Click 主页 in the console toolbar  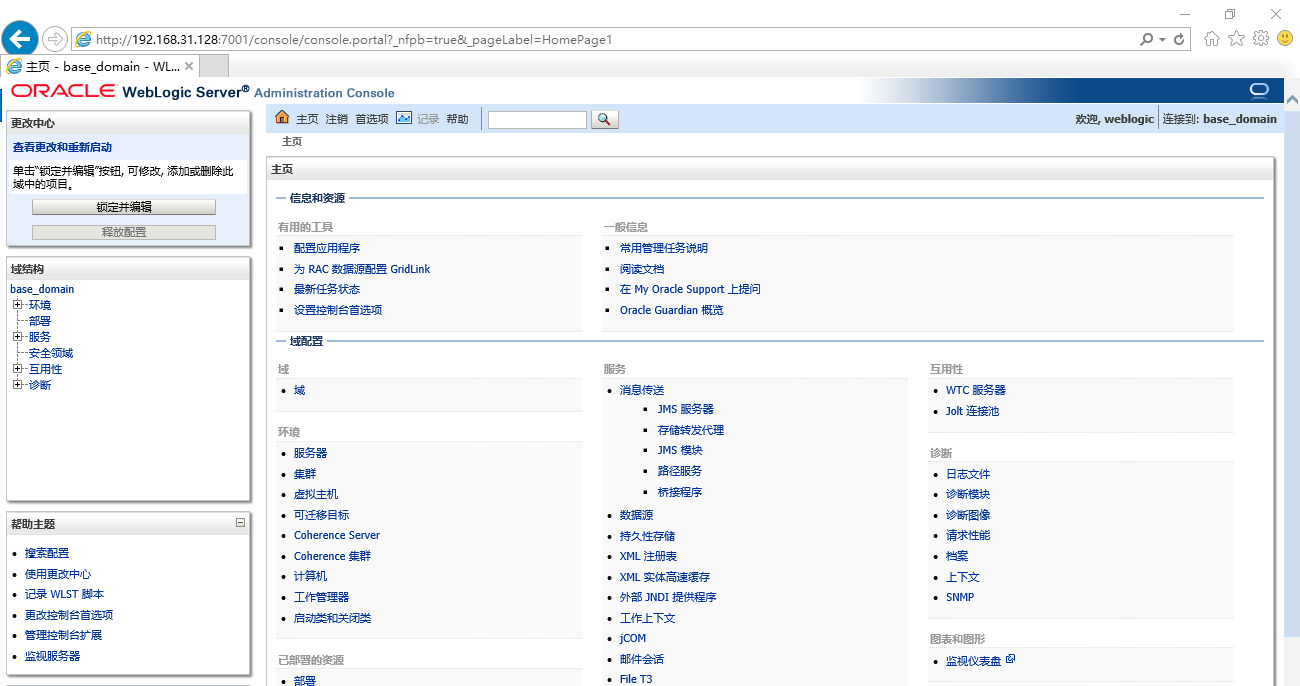(x=307, y=119)
